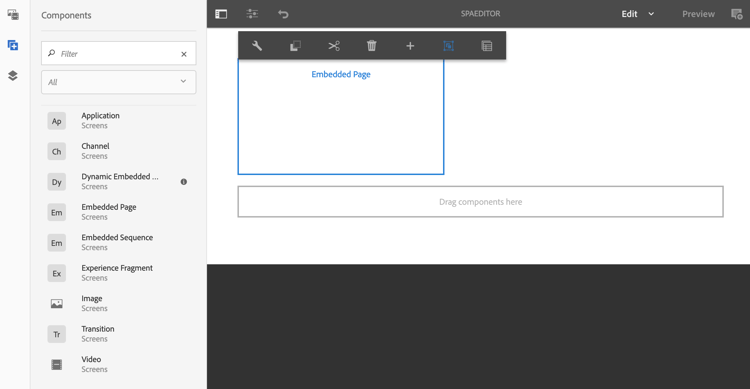Viewport: 750px width, 389px height.
Task: Choose the Experience Fragment Ex icon
Action: coord(56,273)
